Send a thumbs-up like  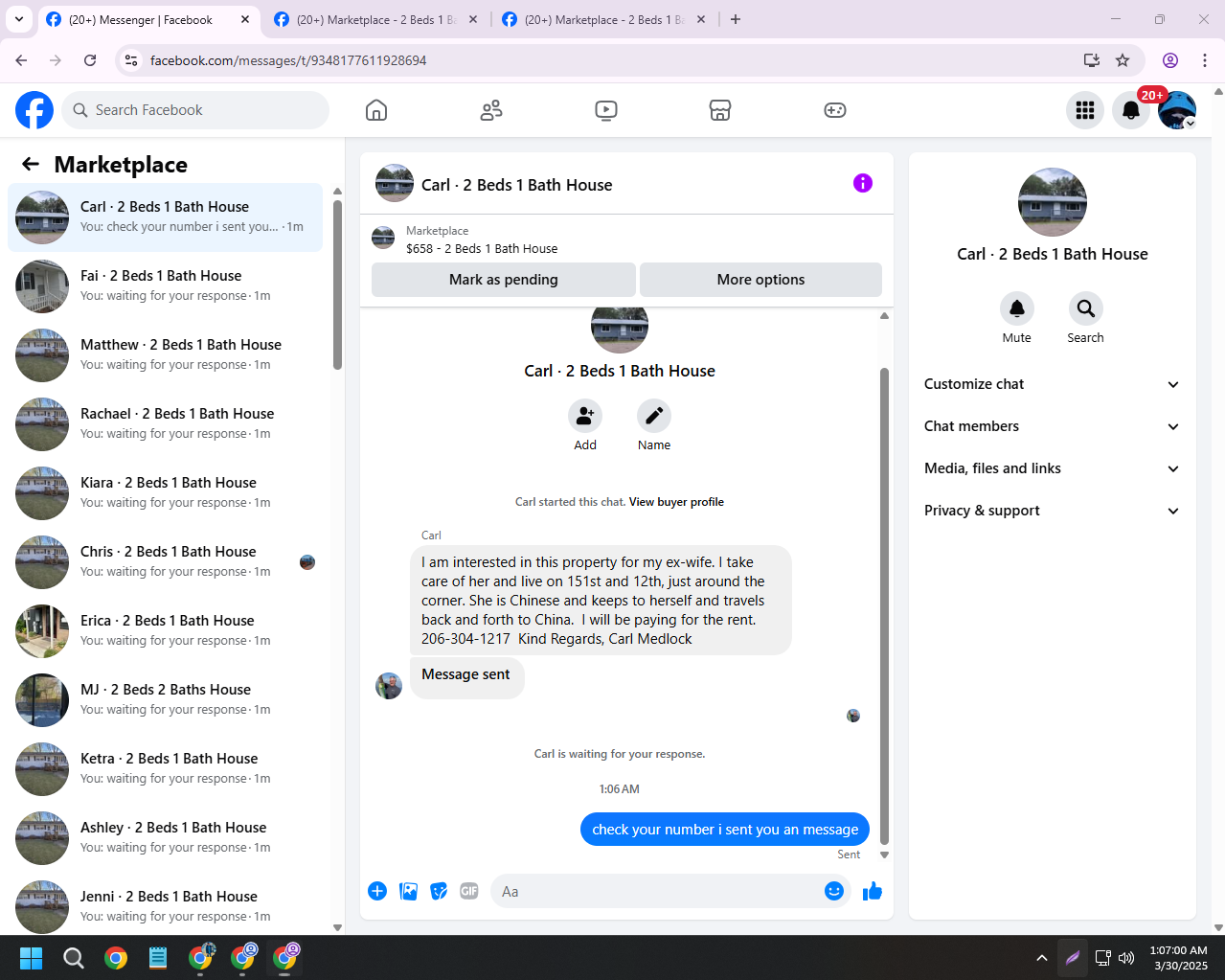click(x=873, y=891)
